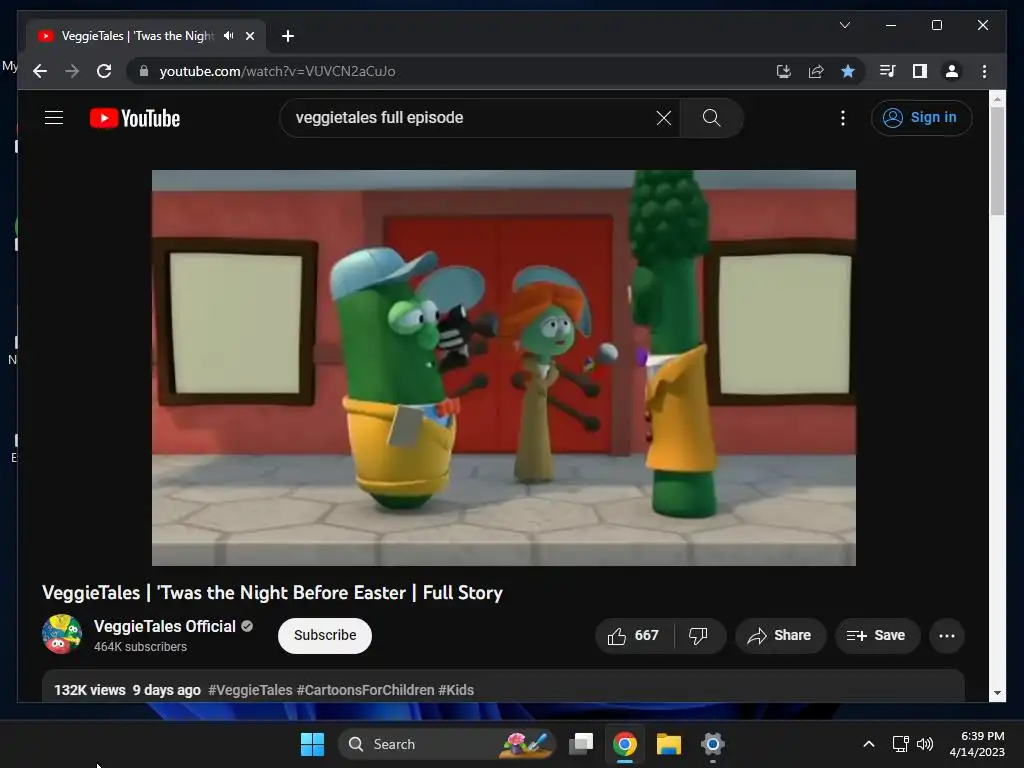Go to YouTube home via logo
1024x768 pixels.
click(135, 118)
